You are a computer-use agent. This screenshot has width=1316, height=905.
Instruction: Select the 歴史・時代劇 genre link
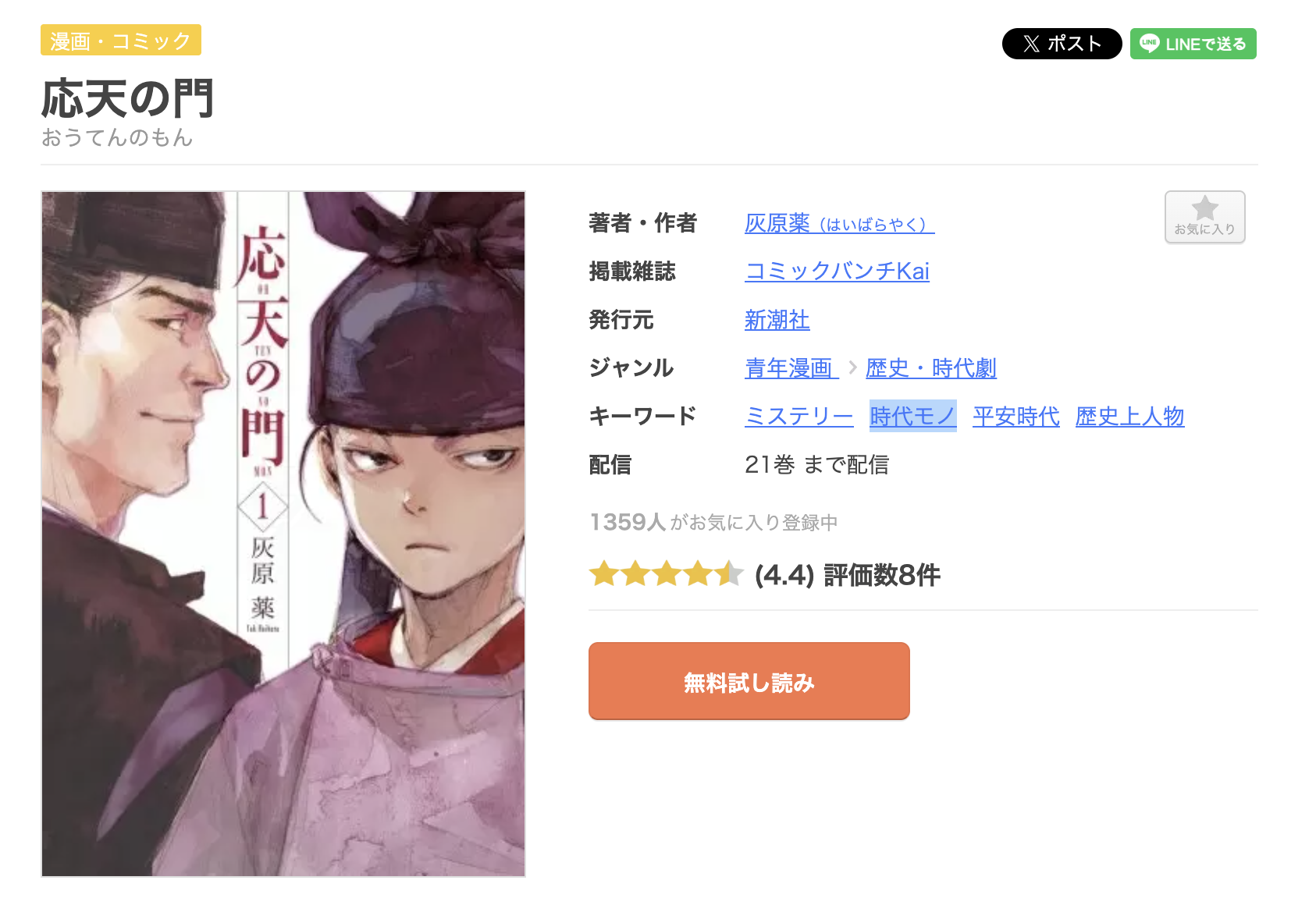tap(930, 368)
